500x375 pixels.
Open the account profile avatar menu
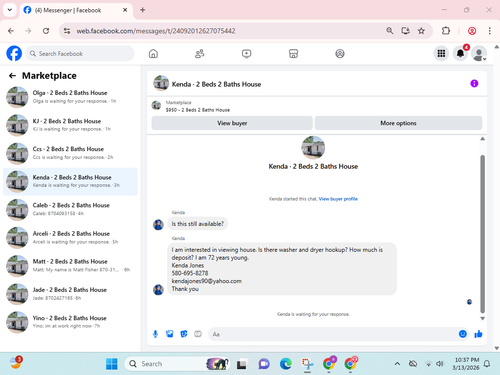[x=479, y=53]
